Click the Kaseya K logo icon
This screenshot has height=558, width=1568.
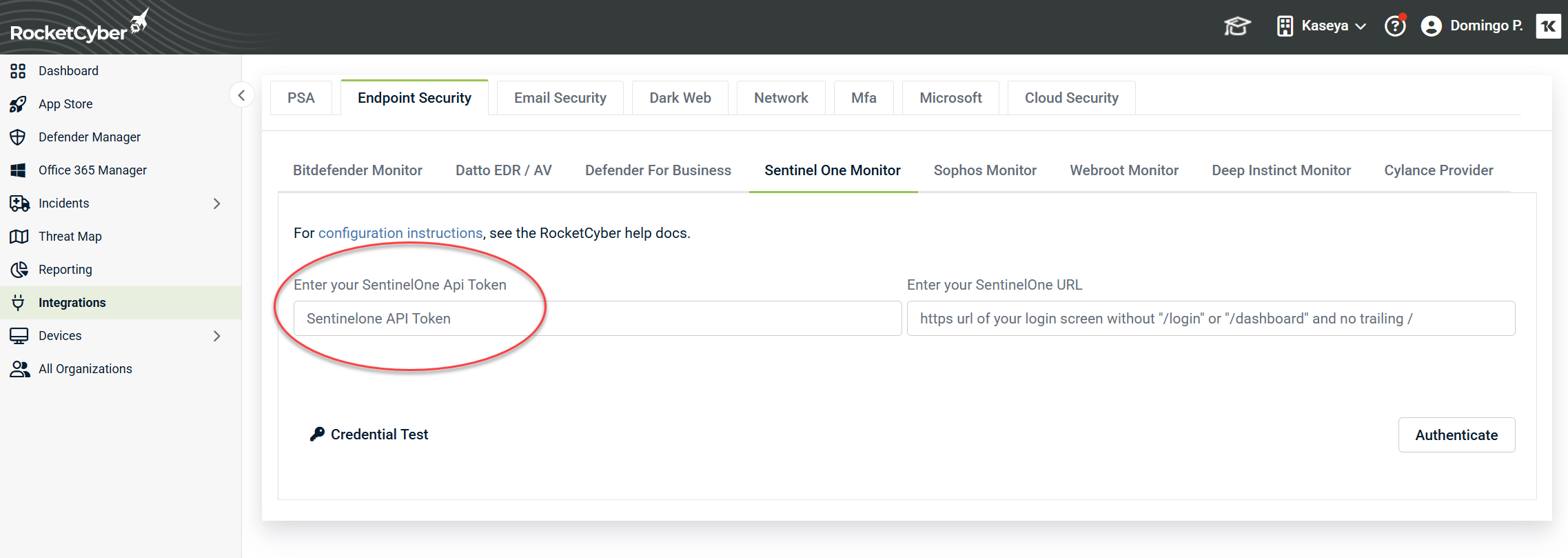coord(1548,26)
